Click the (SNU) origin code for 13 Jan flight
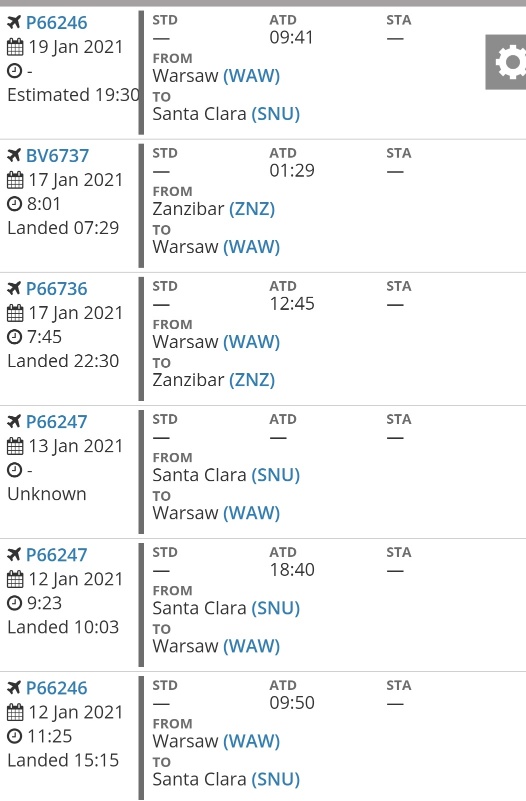The width and height of the screenshot is (526, 801). coord(275,475)
